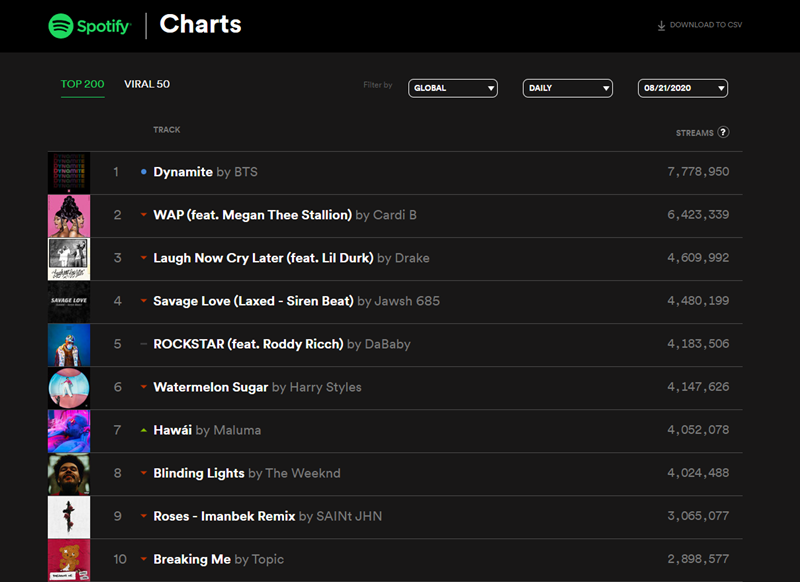This screenshot has height=582, width=800.
Task: Open the GLOBAL region dropdown
Action: [x=452, y=88]
